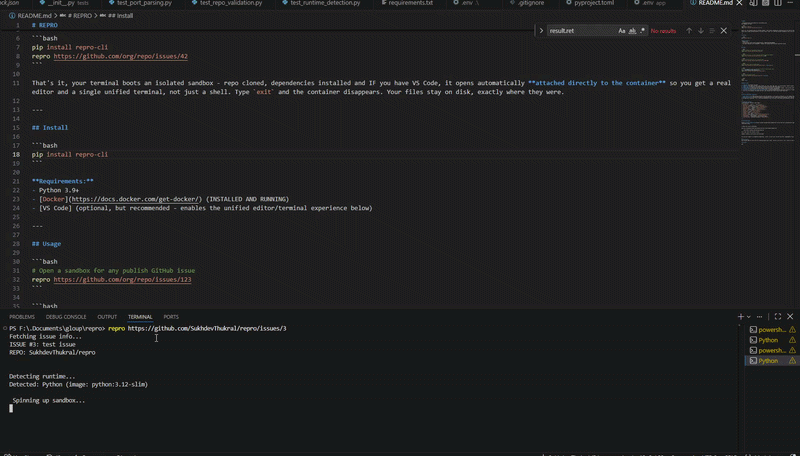Click the docs.docker.com/get-docker link
This screenshot has width=800, height=456.
pos(135,199)
